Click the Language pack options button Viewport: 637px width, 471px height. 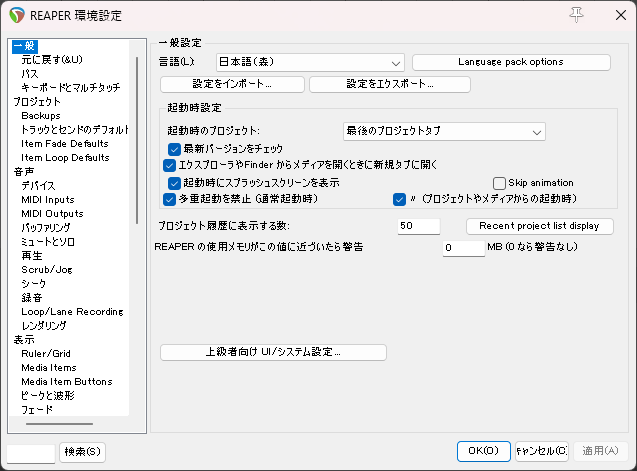point(511,62)
